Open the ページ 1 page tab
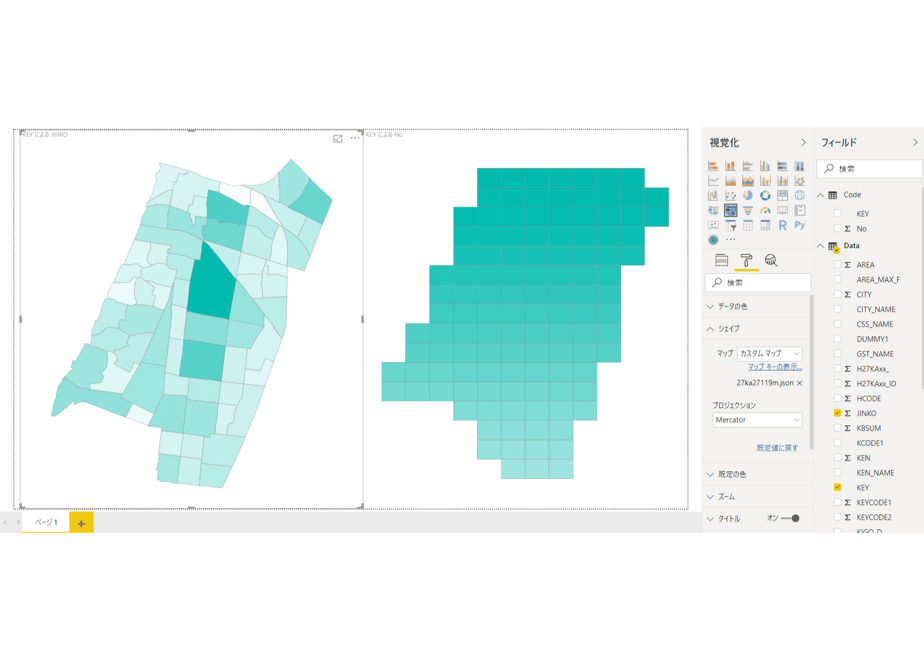 pos(46,522)
